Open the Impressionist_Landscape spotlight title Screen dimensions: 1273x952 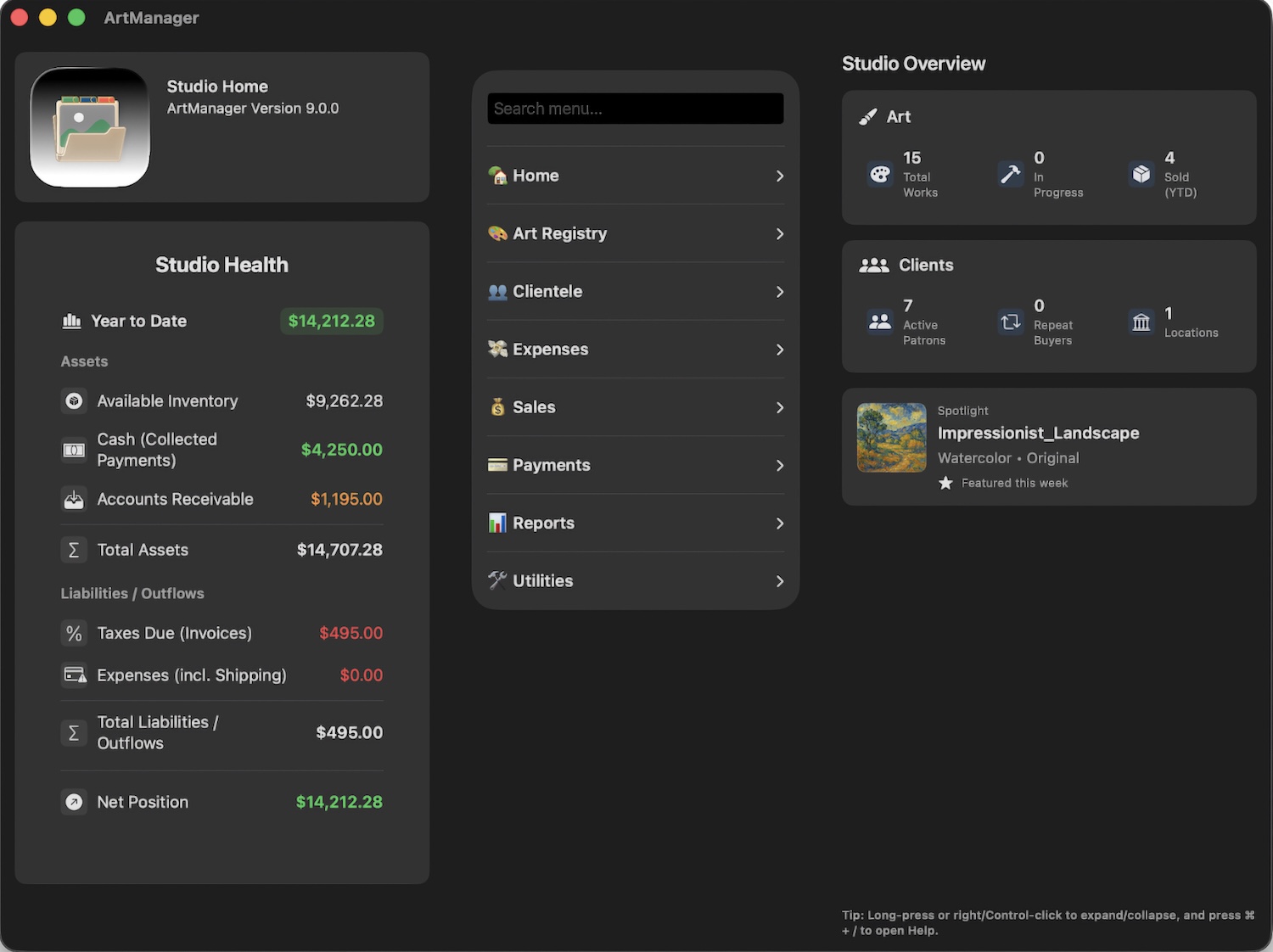(x=1038, y=434)
